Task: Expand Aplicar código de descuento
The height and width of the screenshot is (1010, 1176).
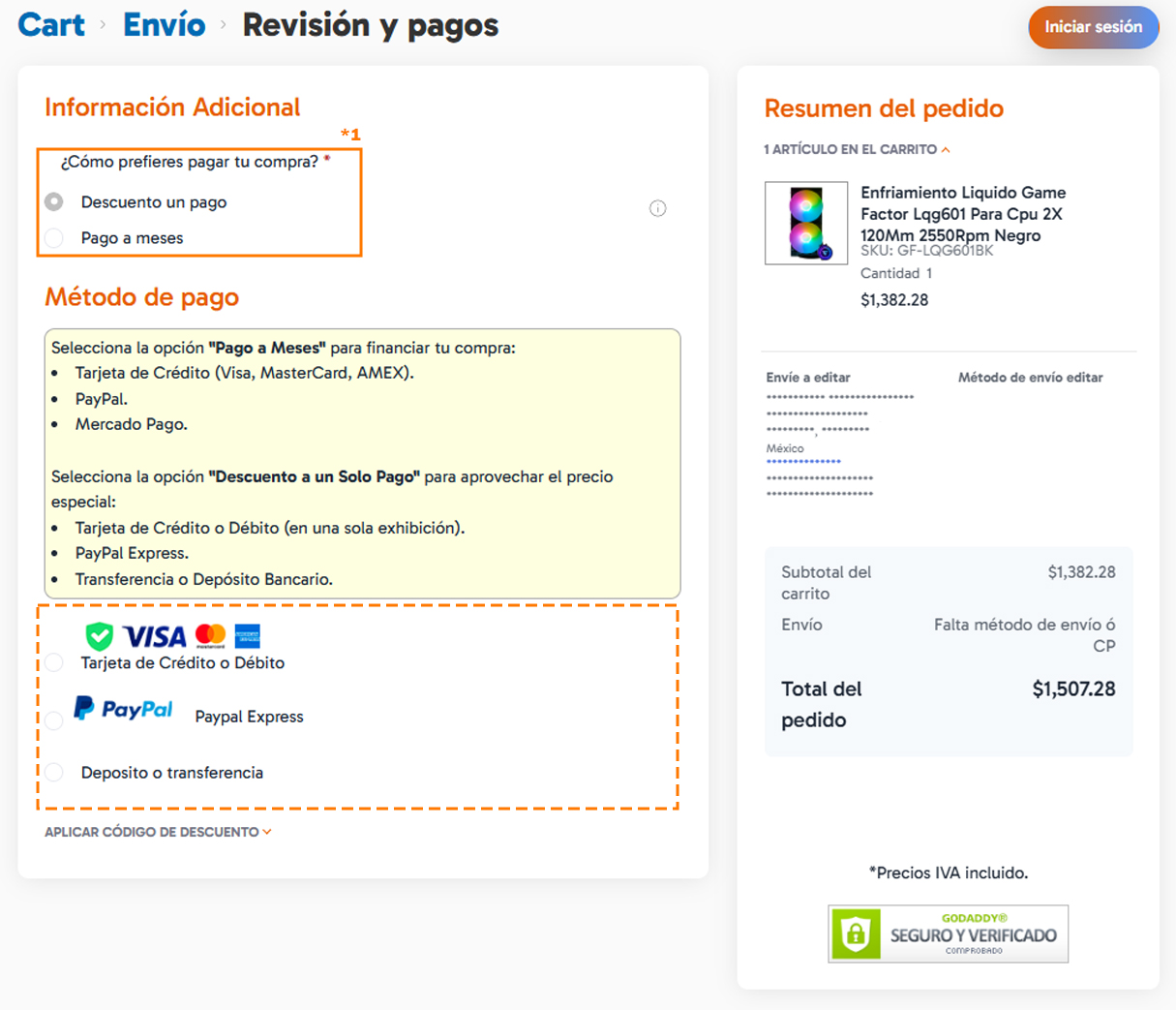Action: tap(158, 832)
